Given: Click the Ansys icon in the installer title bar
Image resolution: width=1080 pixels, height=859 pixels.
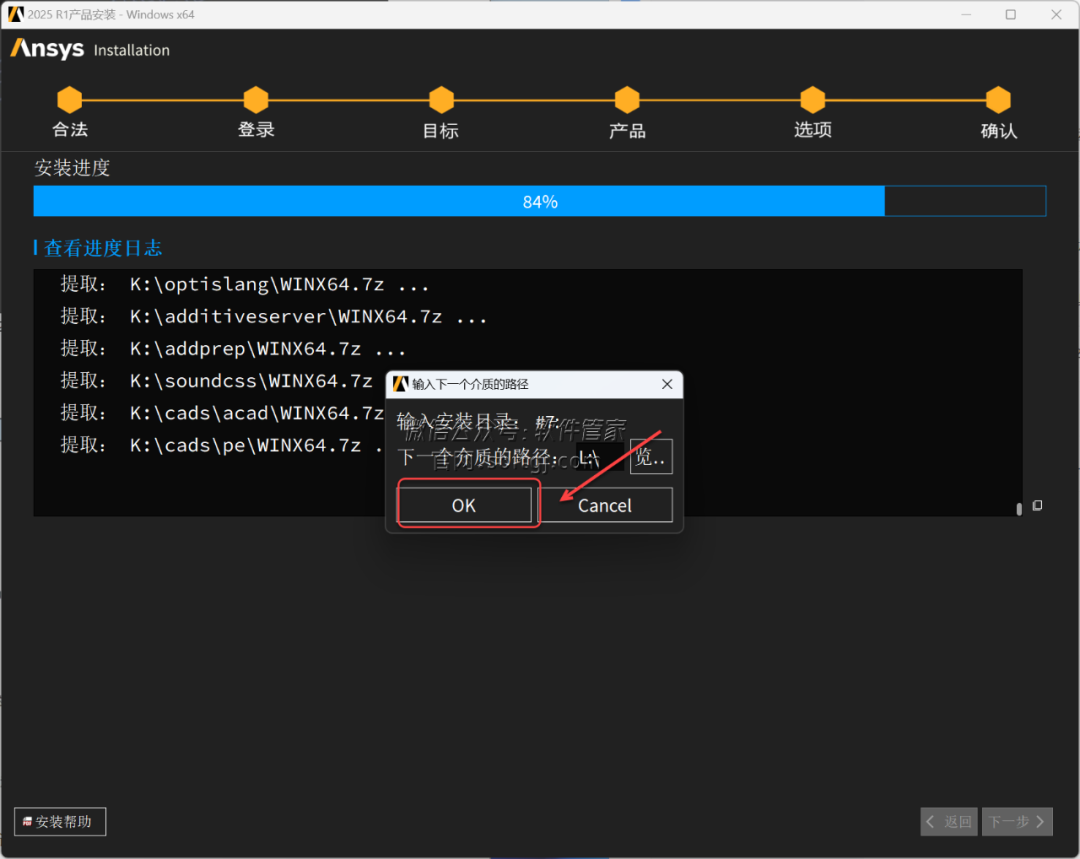Looking at the screenshot, I should click(15, 14).
